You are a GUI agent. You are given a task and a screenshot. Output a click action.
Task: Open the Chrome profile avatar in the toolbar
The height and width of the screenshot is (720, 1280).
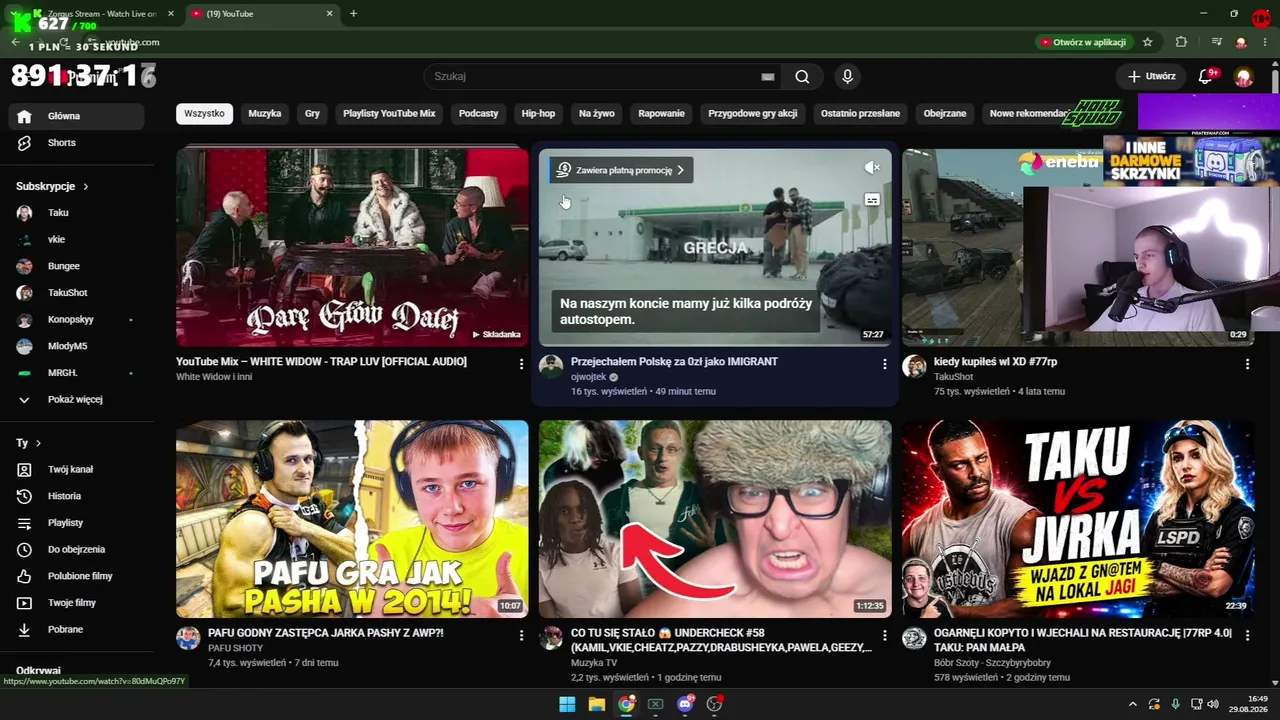(x=1241, y=42)
